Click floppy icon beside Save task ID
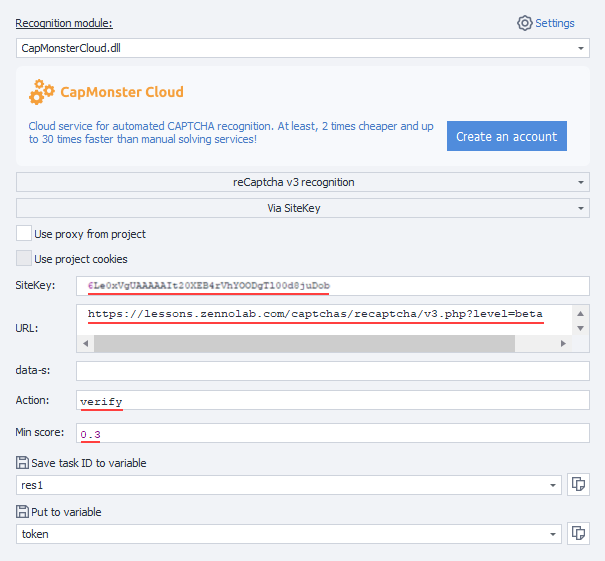Viewport: 605px width, 561px height. (23, 462)
